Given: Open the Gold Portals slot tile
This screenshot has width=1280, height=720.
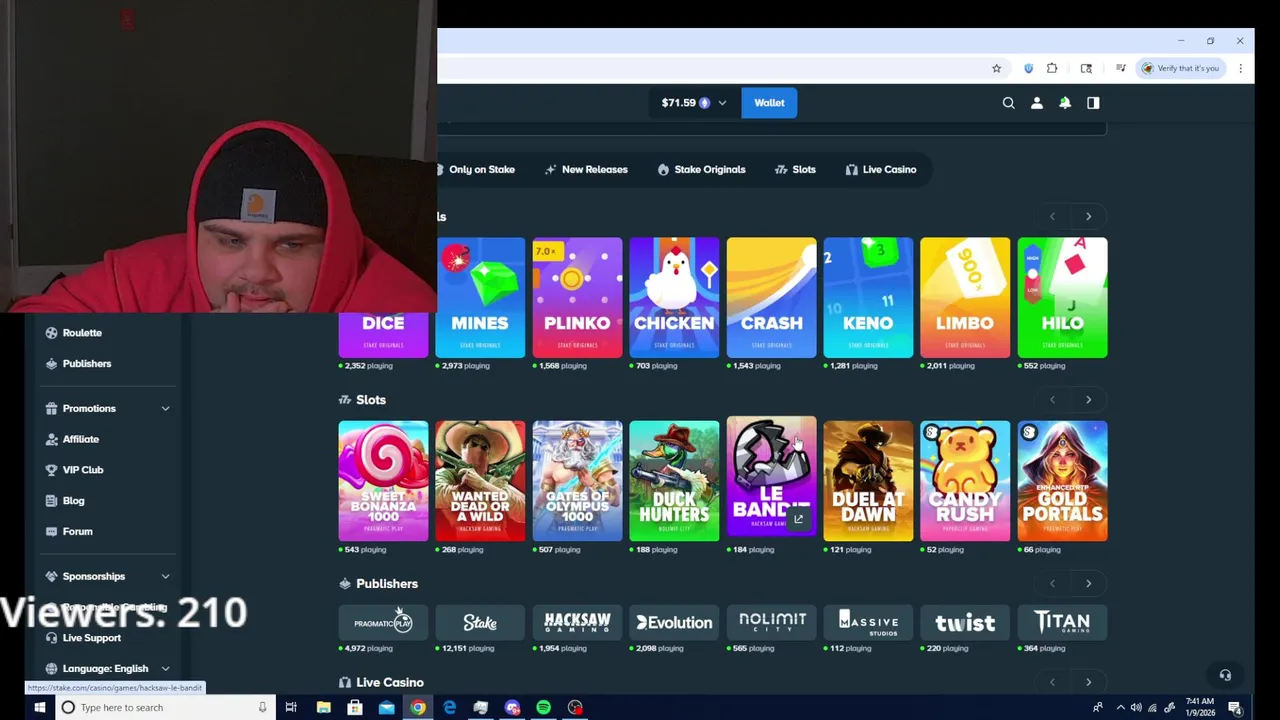Looking at the screenshot, I should (1062, 481).
